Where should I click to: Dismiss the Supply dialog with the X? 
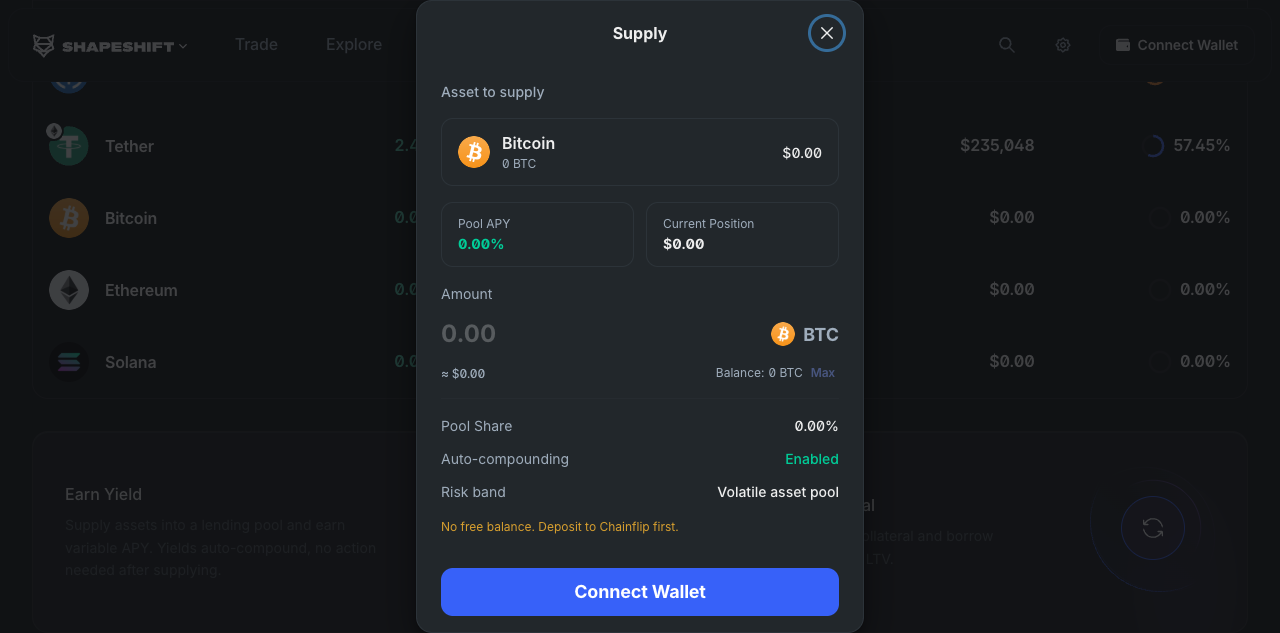coord(826,33)
